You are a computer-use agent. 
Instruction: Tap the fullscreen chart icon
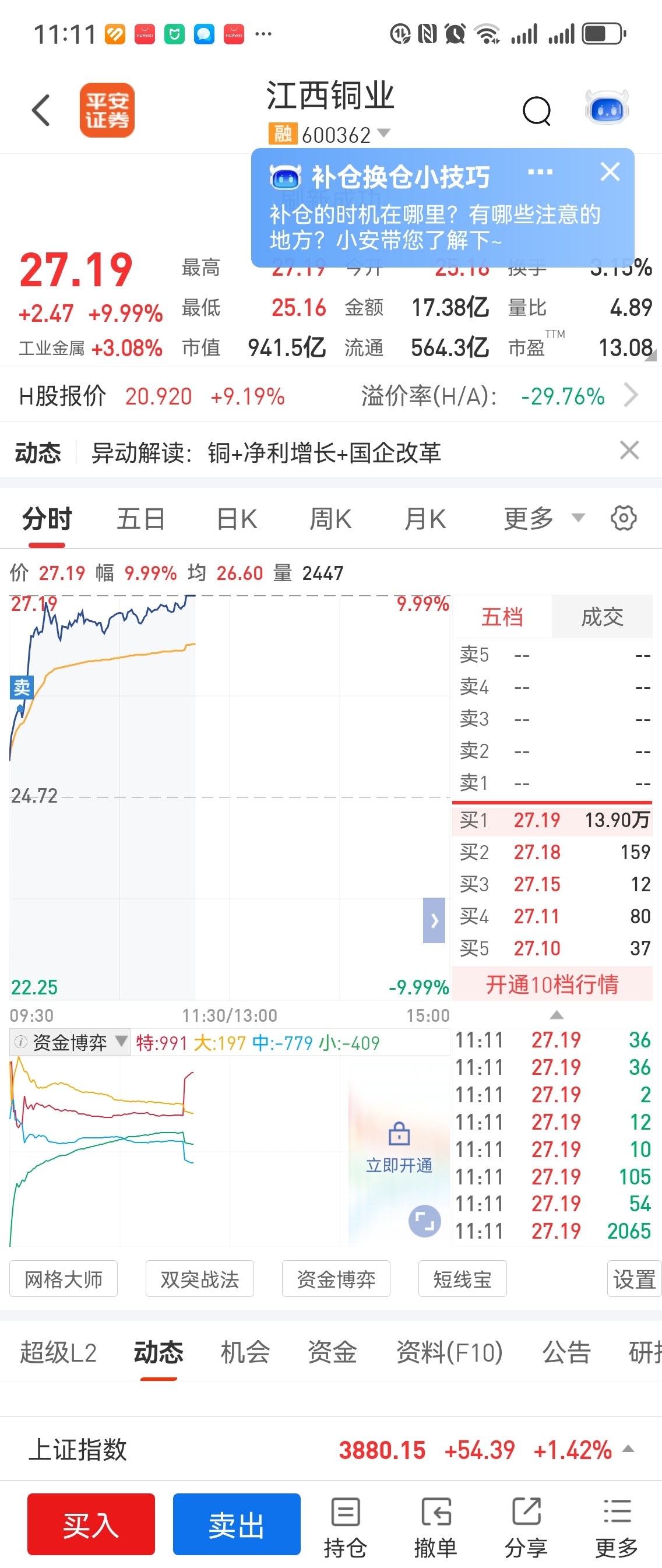424,1221
